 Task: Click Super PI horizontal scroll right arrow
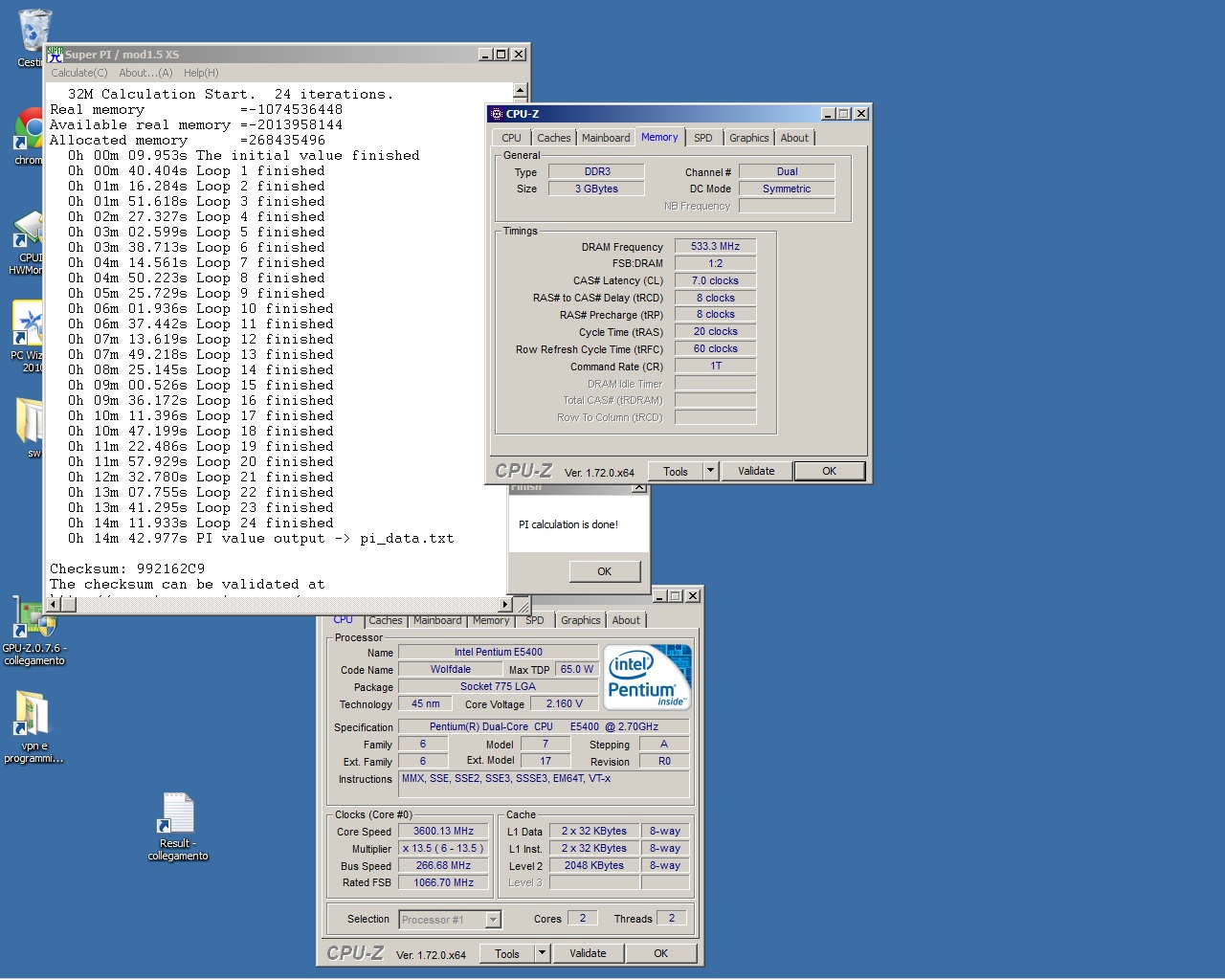[x=506, y=604]
